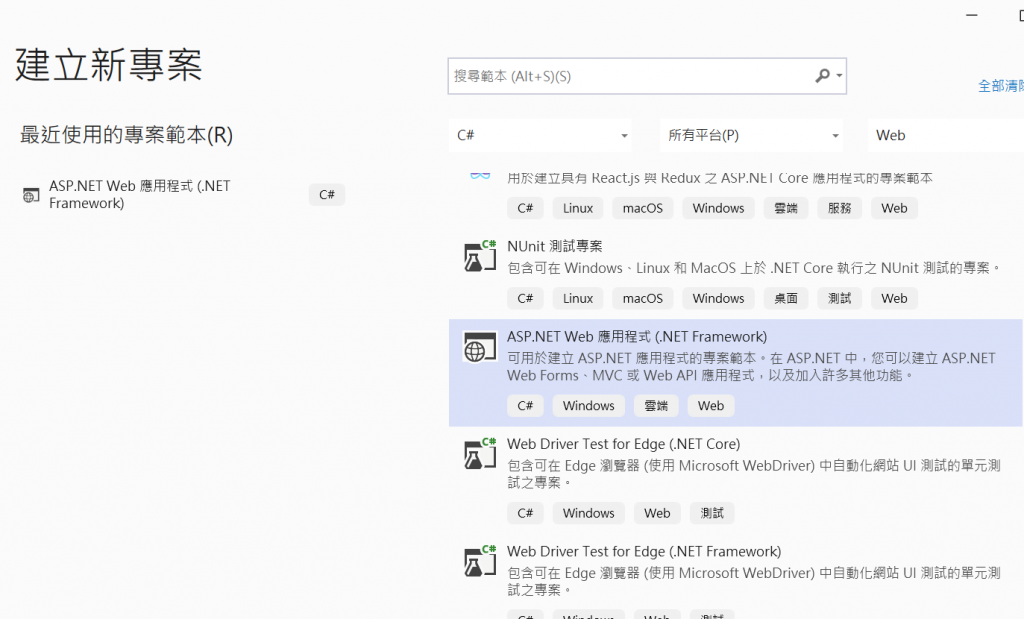Select NUnit 測試專案 title
Viewport: 1024px width, 619px height.
click(554, 246)
